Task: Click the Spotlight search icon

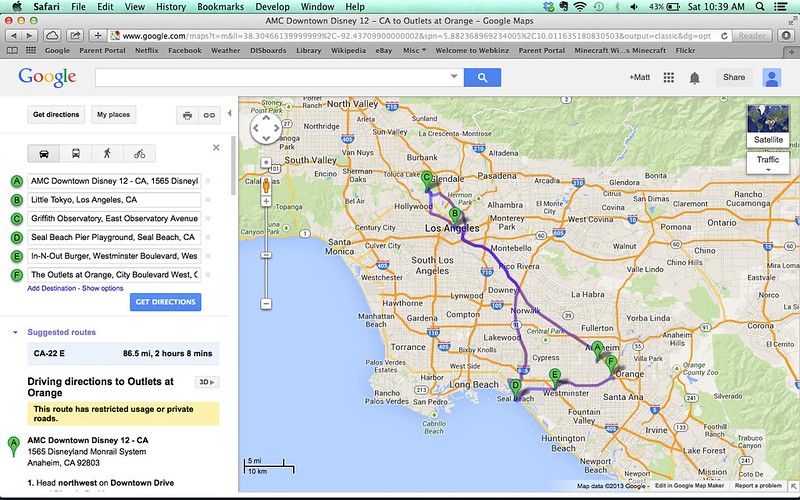Action: pos(760,7)
